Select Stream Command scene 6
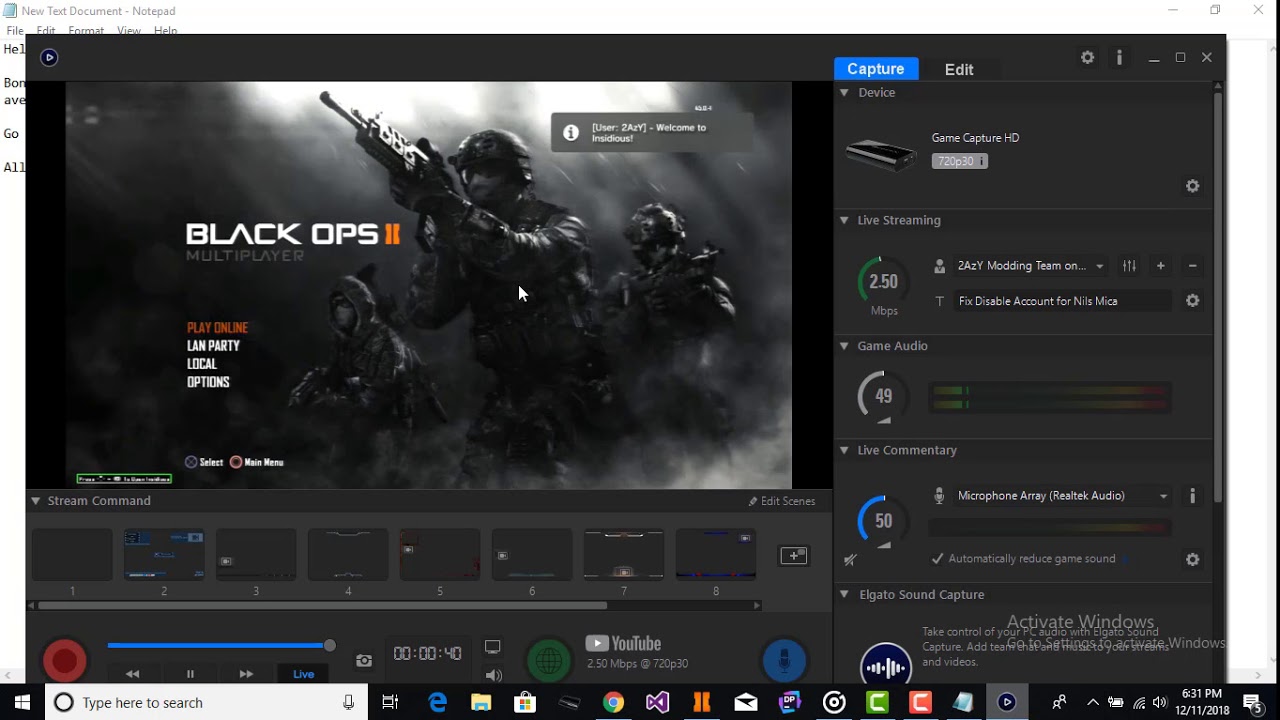 pos(532,555)
